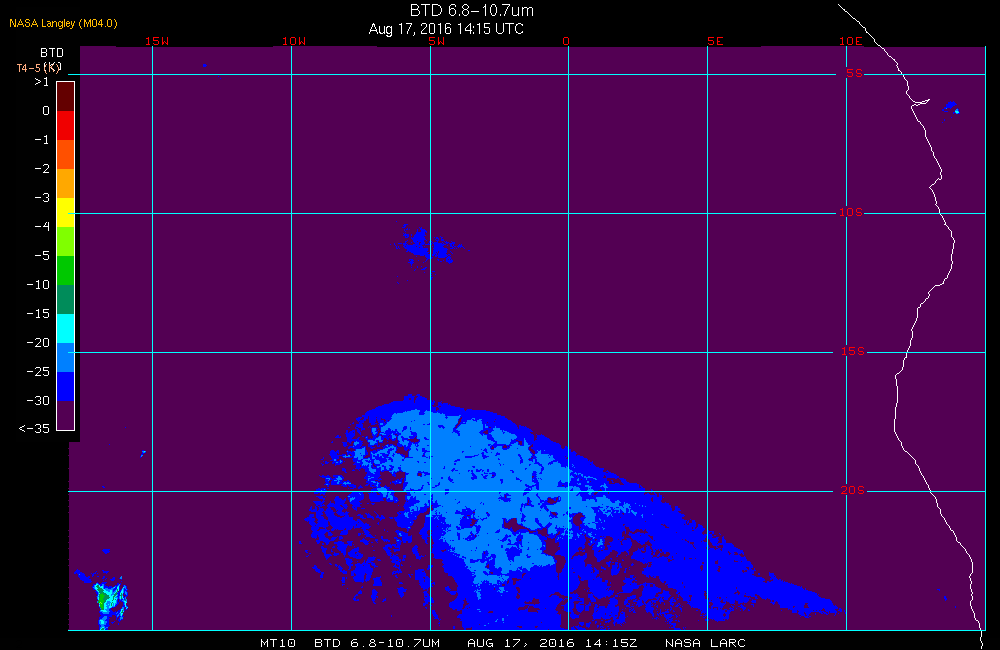1000x650 pixels.
Task: Click the 'MT10' footer label
Action: tap(277, 643)
